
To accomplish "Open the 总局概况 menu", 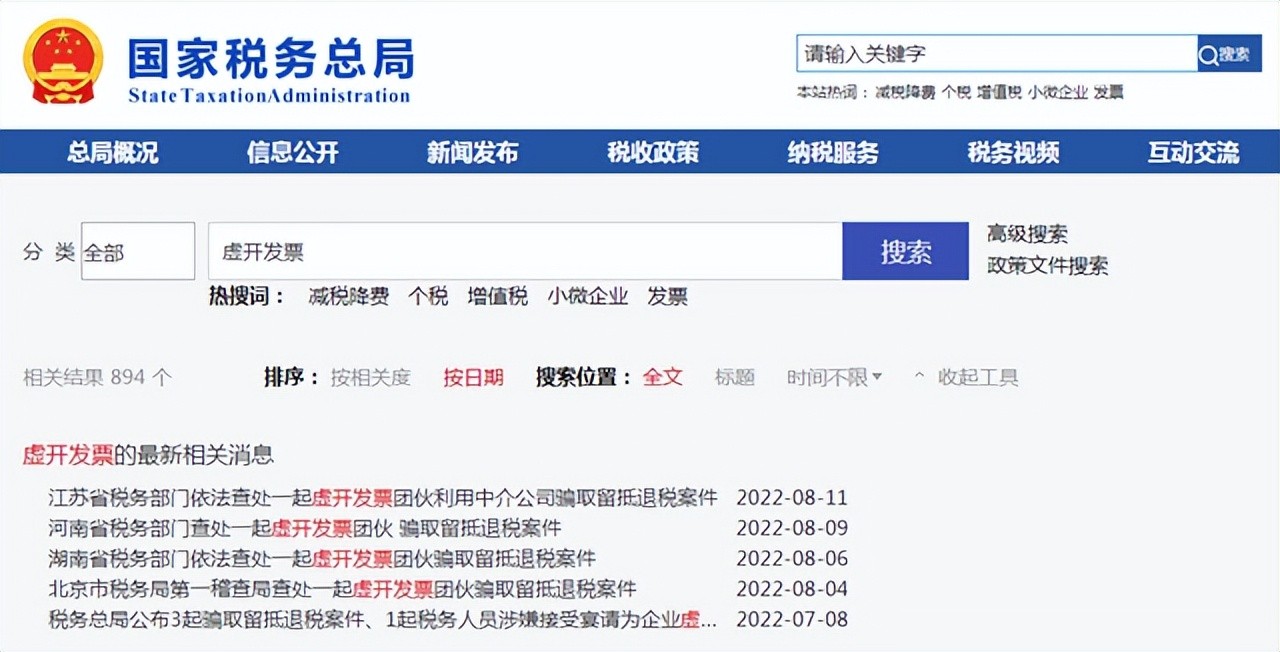I will click(112, 152).
